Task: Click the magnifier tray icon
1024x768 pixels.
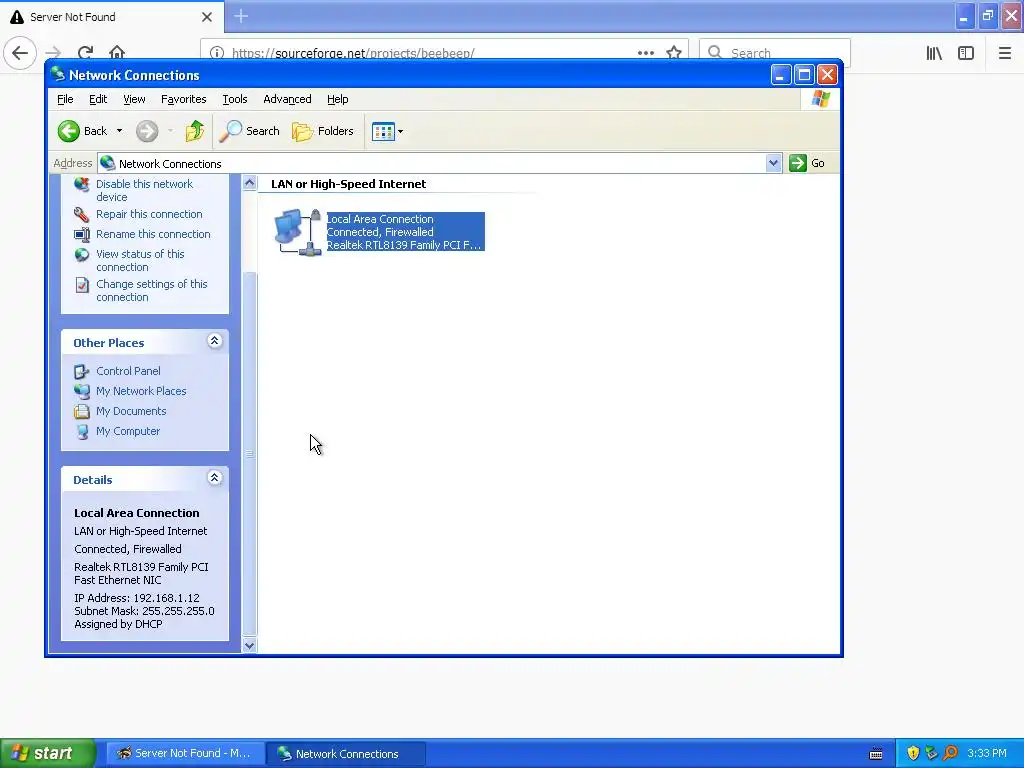Action: (950, 753)
